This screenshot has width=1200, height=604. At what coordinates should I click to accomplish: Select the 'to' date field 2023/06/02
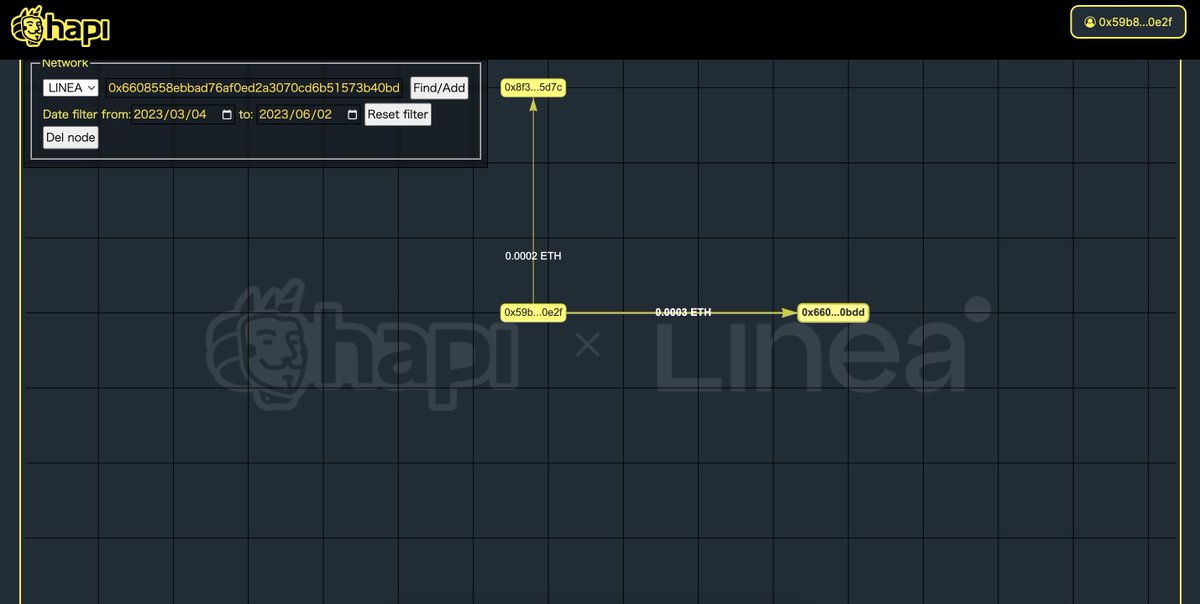click(x=309, y=115)
